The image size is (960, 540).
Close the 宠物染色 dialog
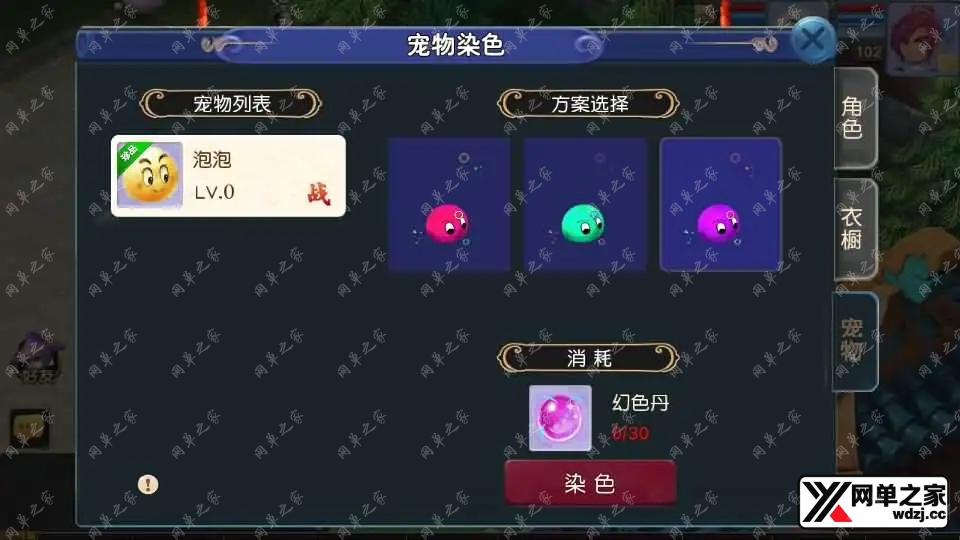[813, 40]
